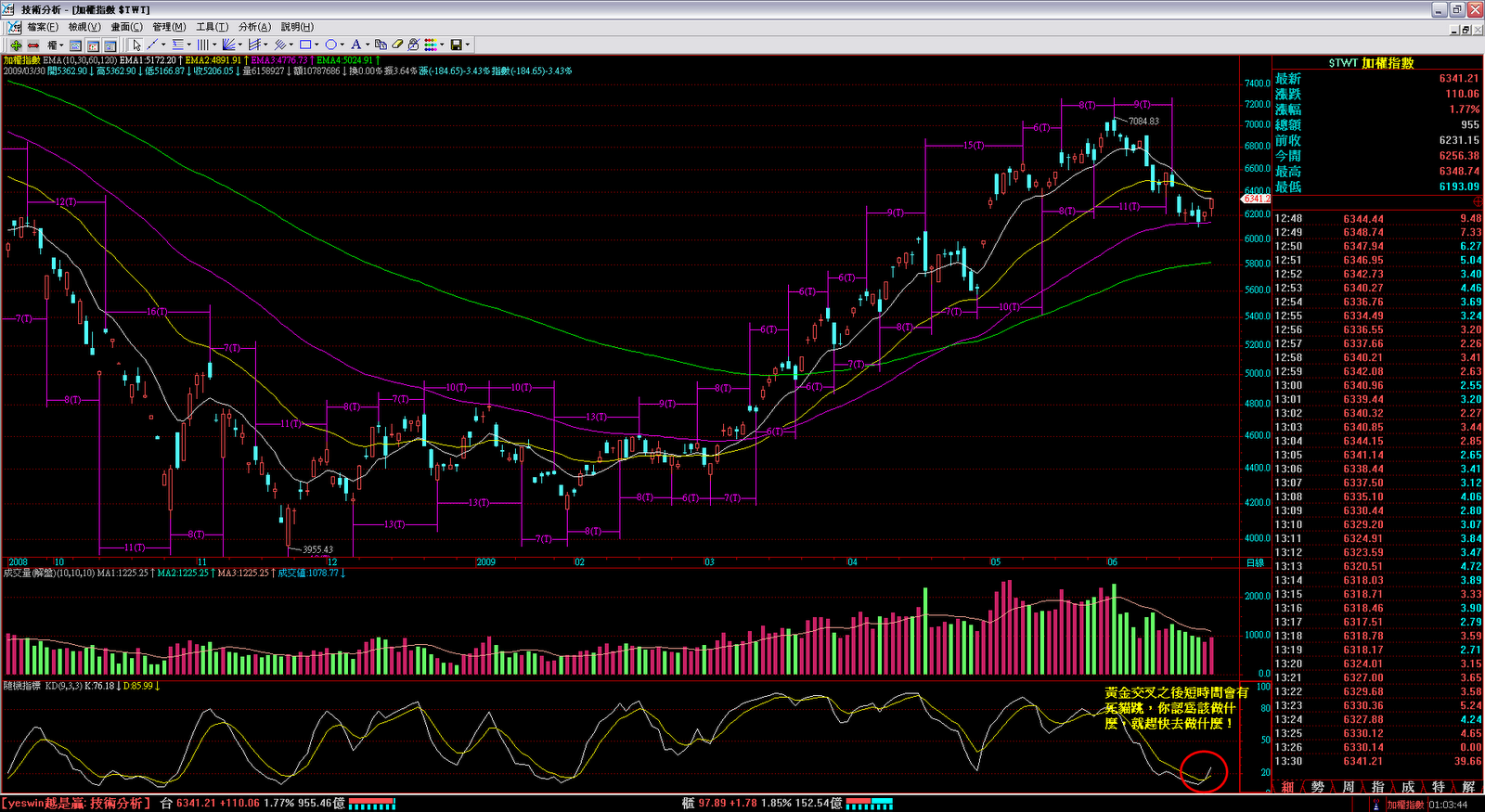Select the pitchfork channel tool
The image size is (1485, 812).
point(254,45)
